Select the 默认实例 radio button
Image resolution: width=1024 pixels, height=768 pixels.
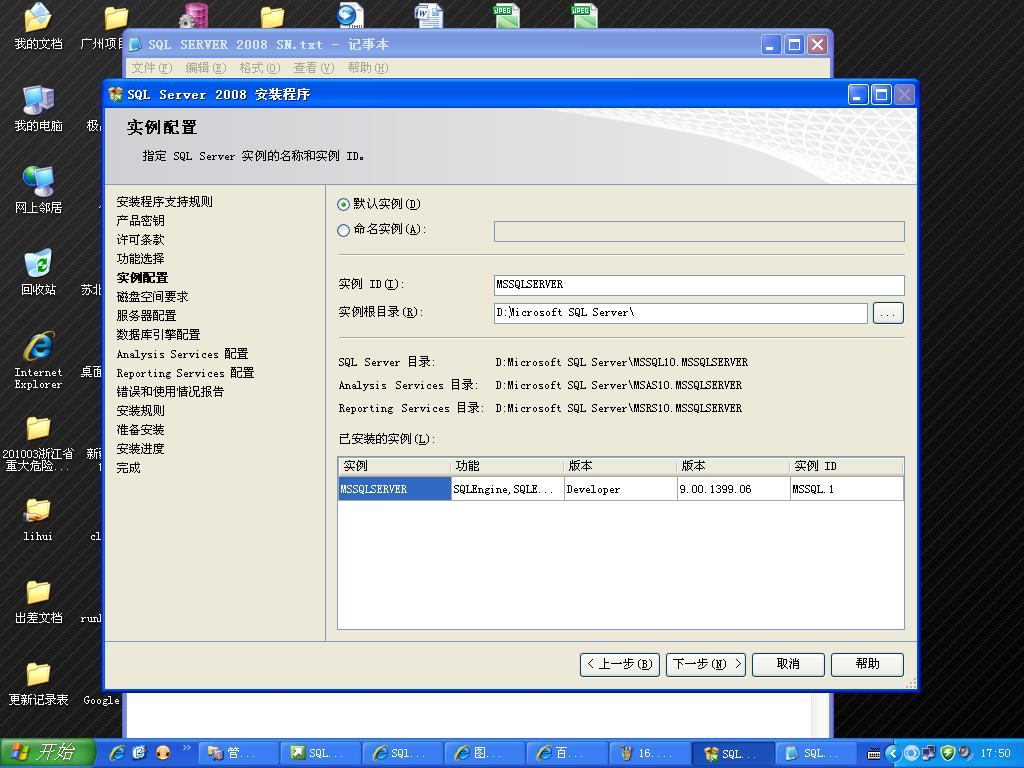(344, 204)
